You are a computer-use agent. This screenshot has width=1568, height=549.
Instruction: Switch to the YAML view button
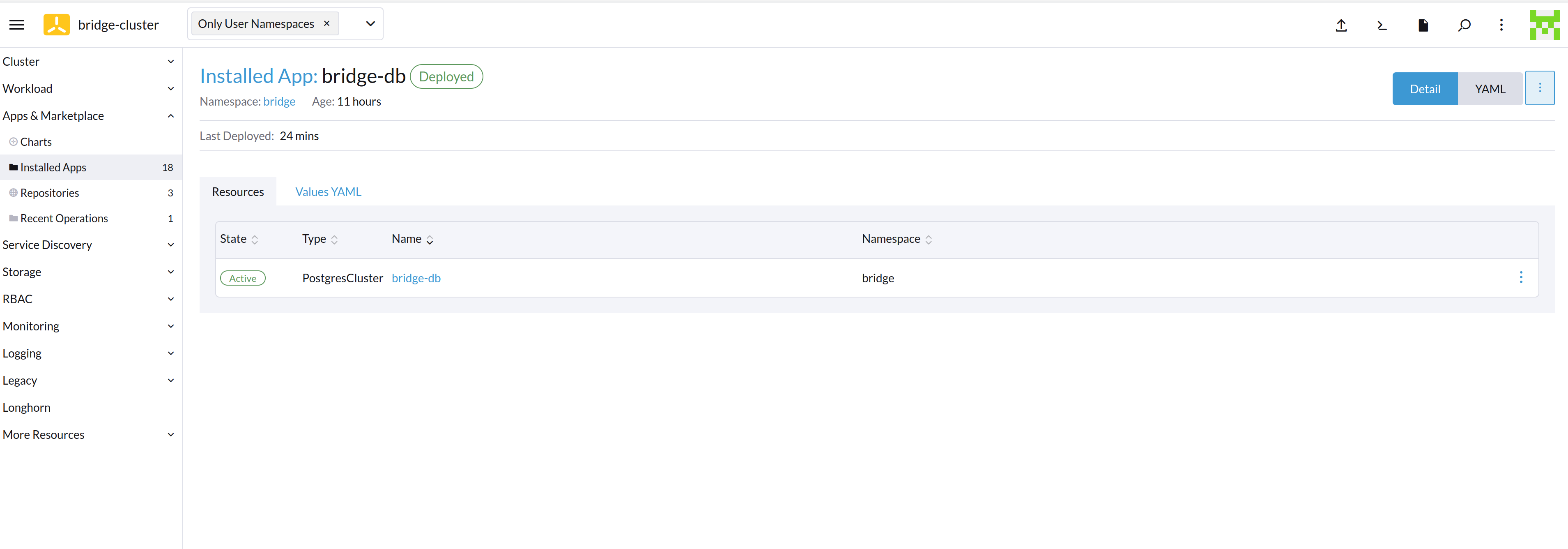tap(1490, 88)
